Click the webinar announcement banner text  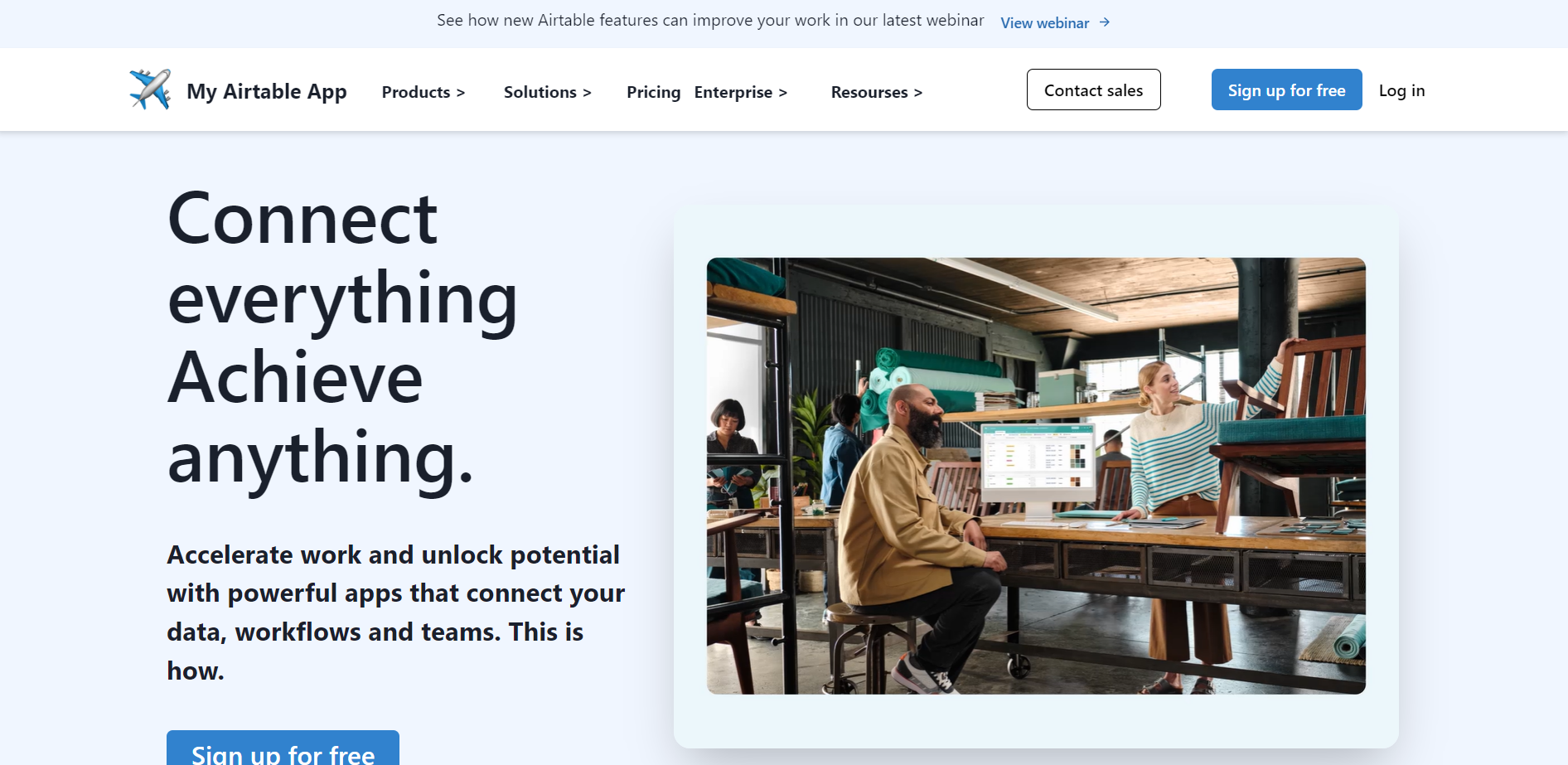[710, 21]
